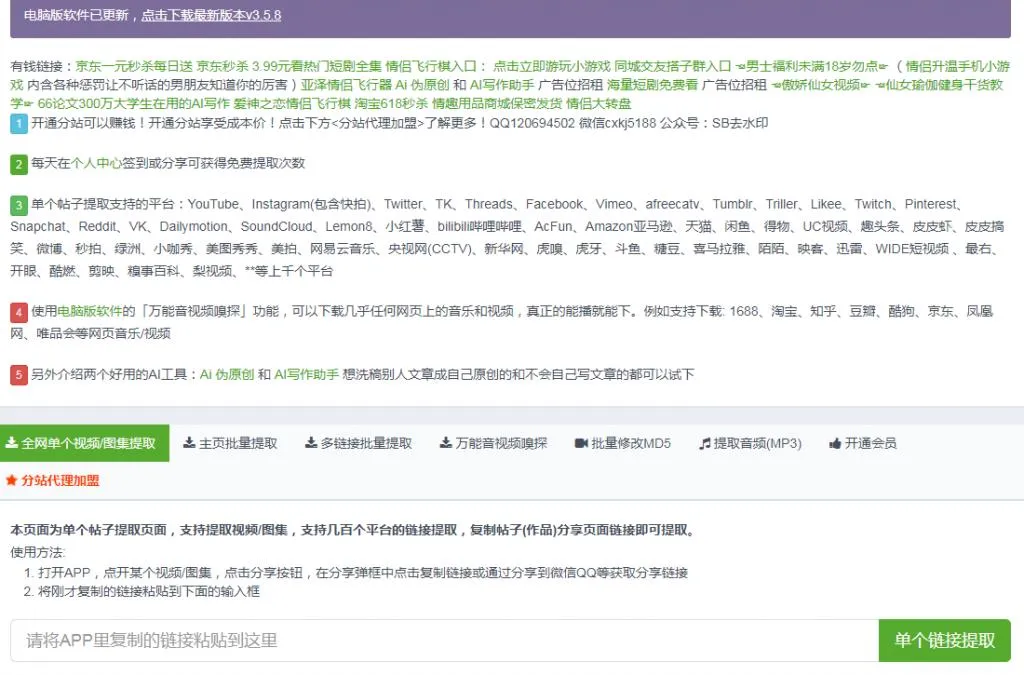Image resolution: width=1024 pixels, height=675 pixels.
Task: Click star icon beside 分站代理加盟
Action: click(12, 481)
